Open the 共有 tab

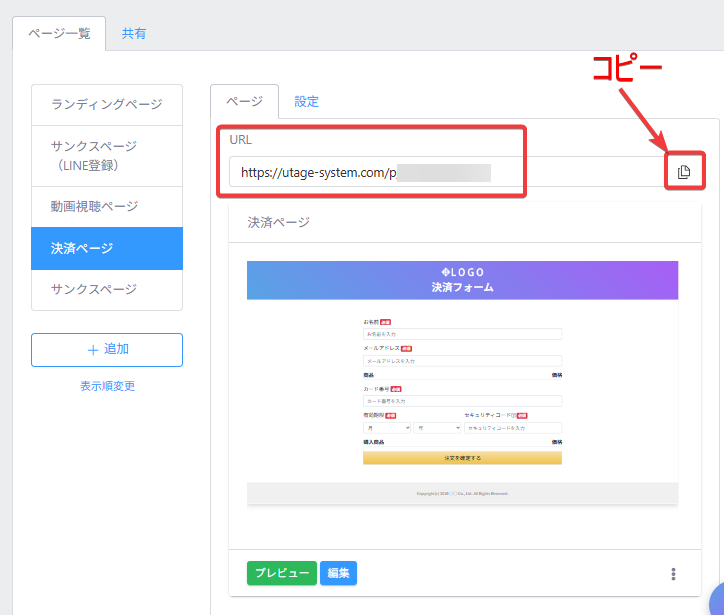pos(134,33)
